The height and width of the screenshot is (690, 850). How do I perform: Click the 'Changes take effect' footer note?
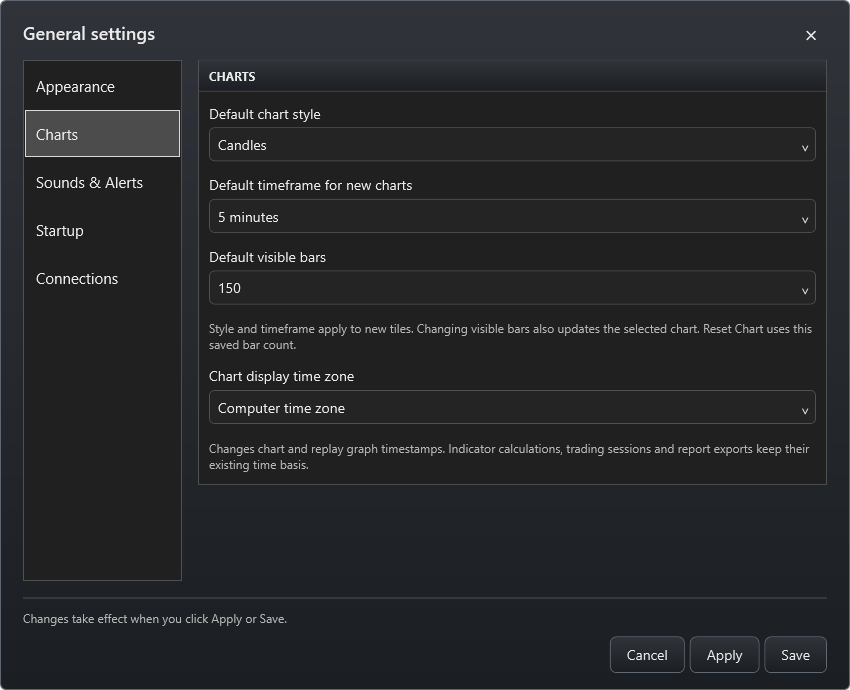(x=155, y=619)
